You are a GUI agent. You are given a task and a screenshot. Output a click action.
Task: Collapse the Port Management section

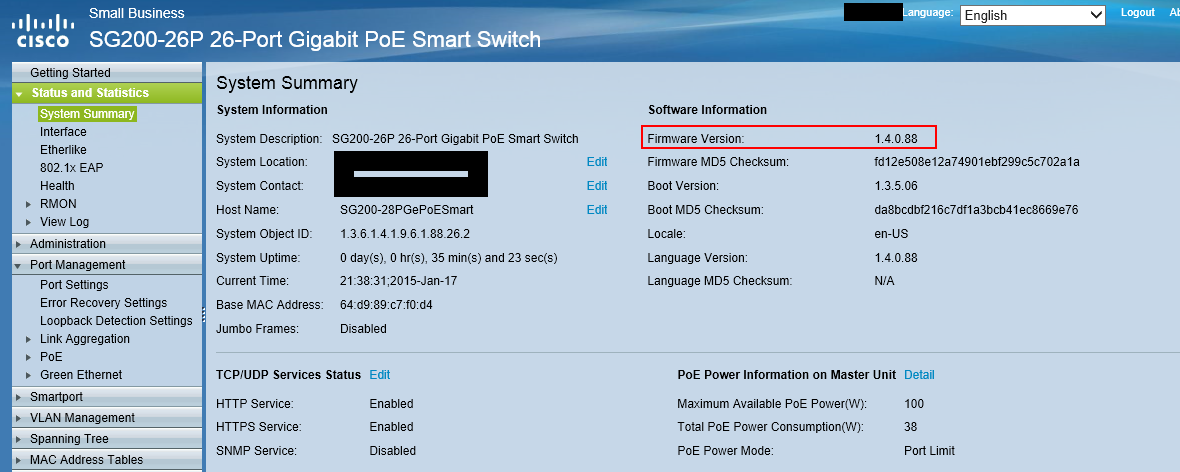click(x=107, y=265)
